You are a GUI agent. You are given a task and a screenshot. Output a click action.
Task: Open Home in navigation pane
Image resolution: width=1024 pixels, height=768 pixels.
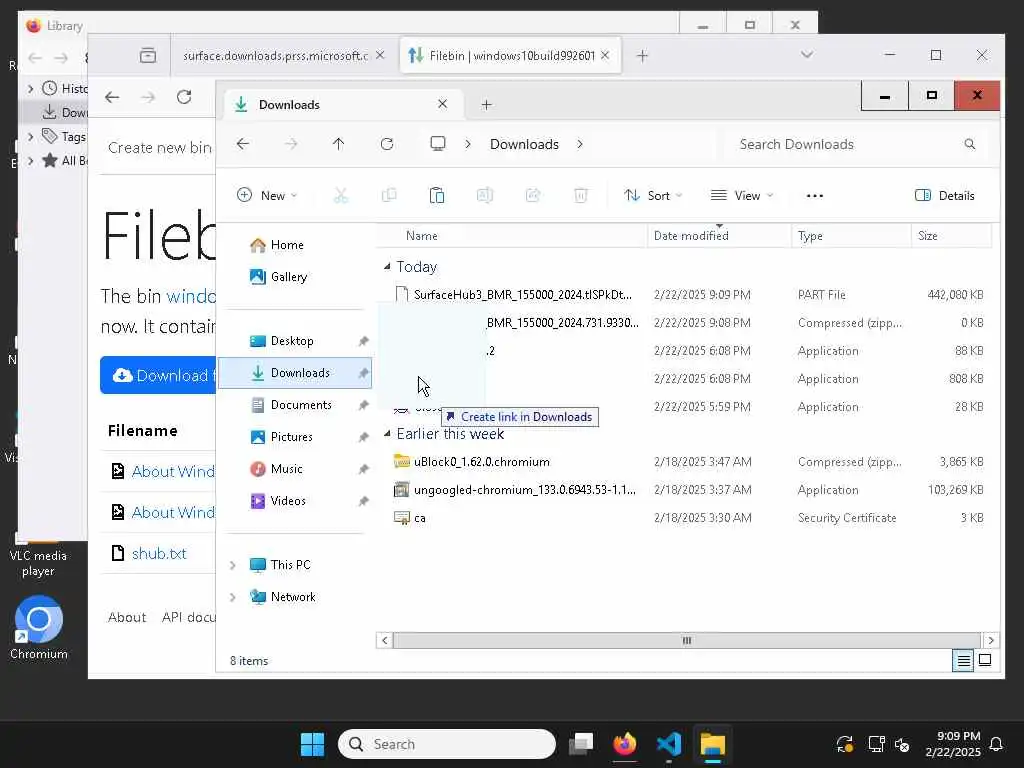click(x=278, y=245)
